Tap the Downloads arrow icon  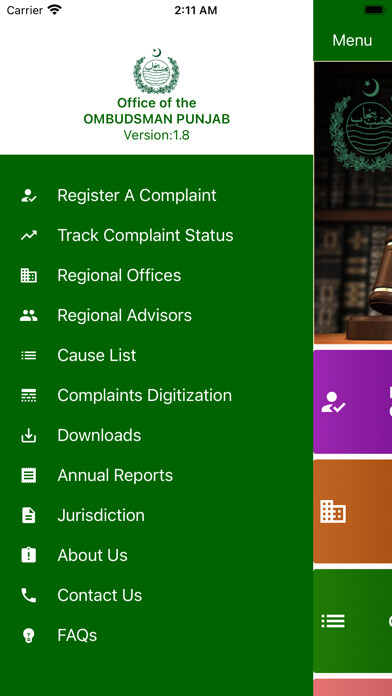point(29,435)
